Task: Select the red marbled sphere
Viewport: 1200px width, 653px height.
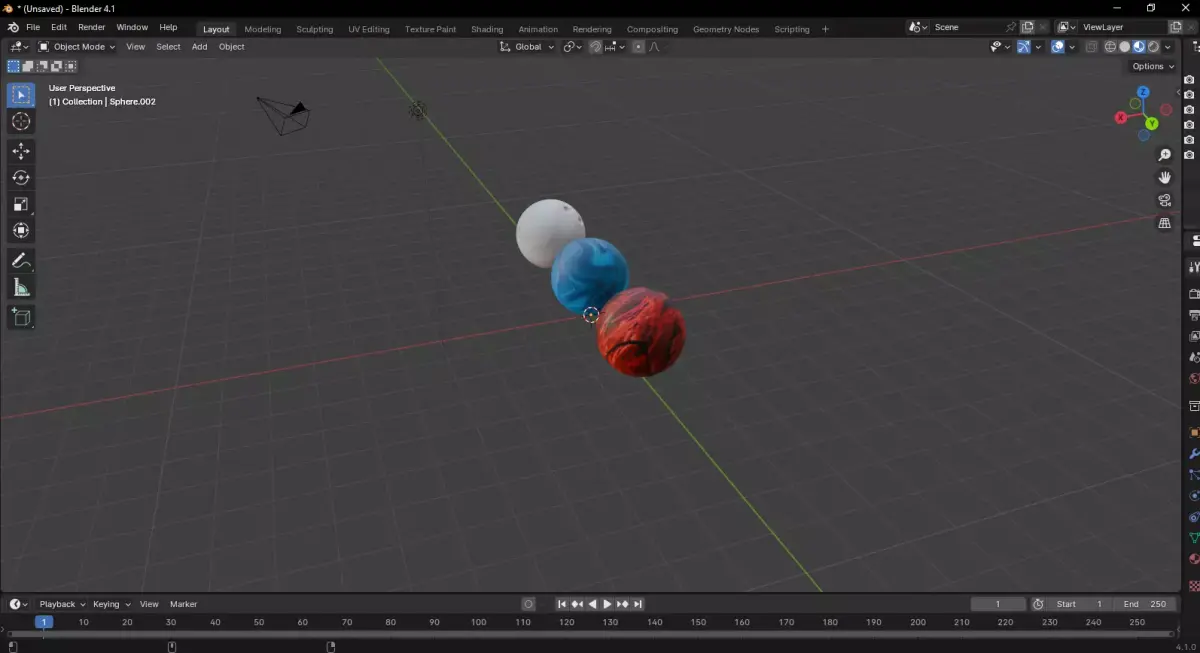Action: [641, 333]
